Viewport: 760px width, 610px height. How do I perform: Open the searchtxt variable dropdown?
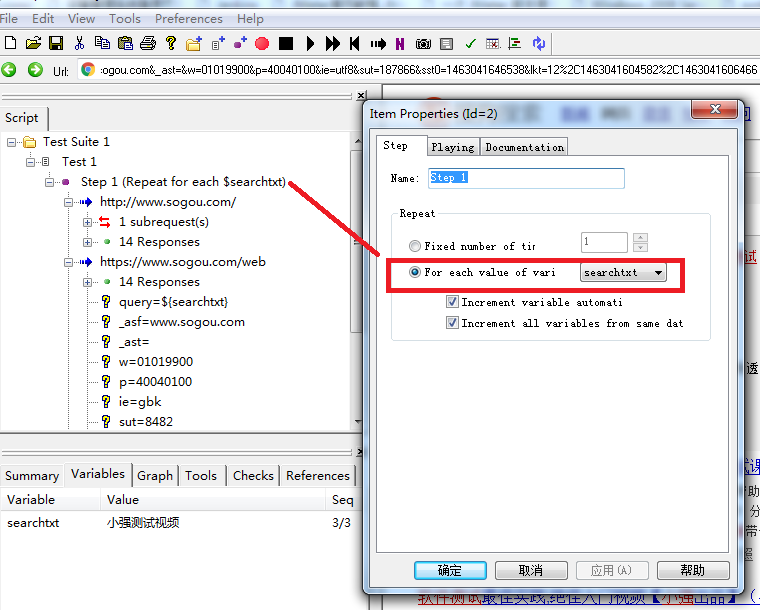pos(623,272)
